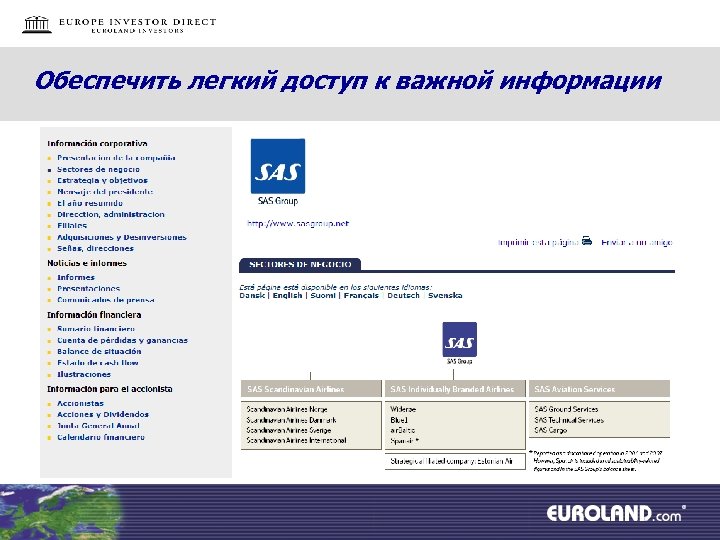Image resolution: width=720 pixels, height=540 pixels.
Task: Open Balance de situación
Action: pos(99,351)
